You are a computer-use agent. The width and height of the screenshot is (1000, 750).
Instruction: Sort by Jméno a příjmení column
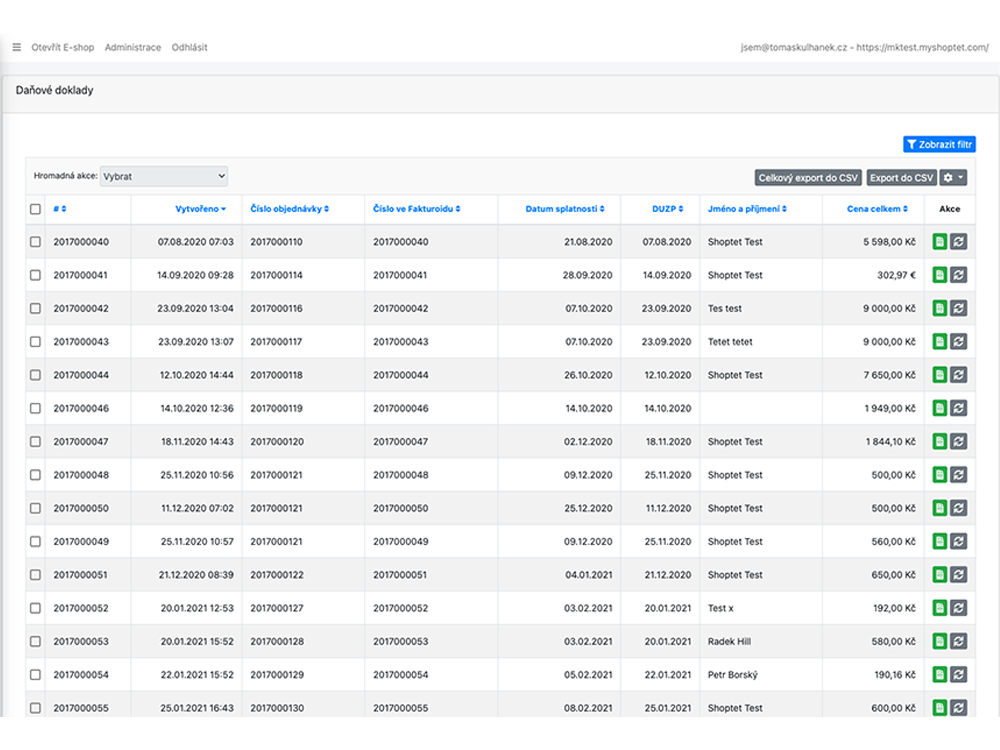(x=747, y=209)
